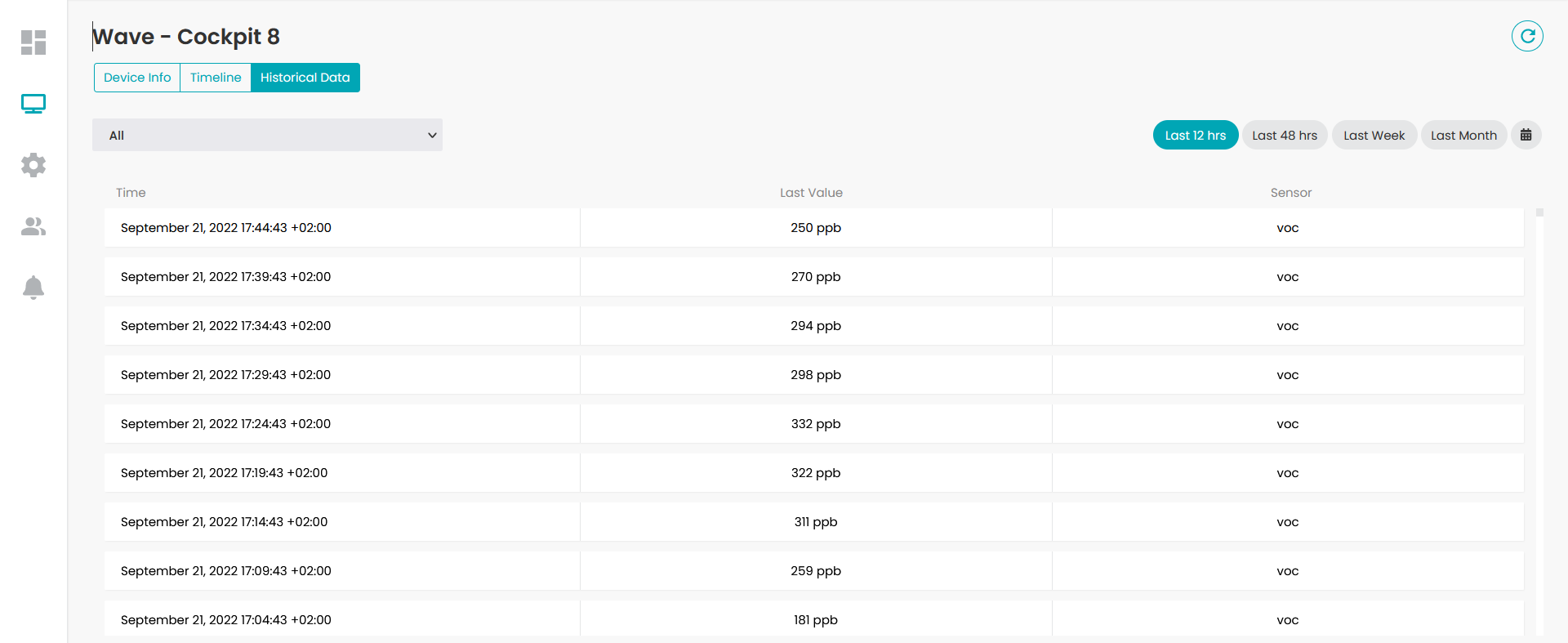
Task: Open the users icon in sidebar
Action: [x=33, y=226]
